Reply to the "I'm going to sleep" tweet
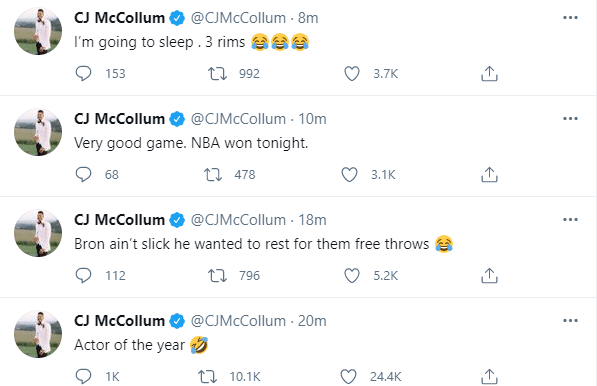The height and width of the screenshot is (386, 597). (x=83, y=73)
